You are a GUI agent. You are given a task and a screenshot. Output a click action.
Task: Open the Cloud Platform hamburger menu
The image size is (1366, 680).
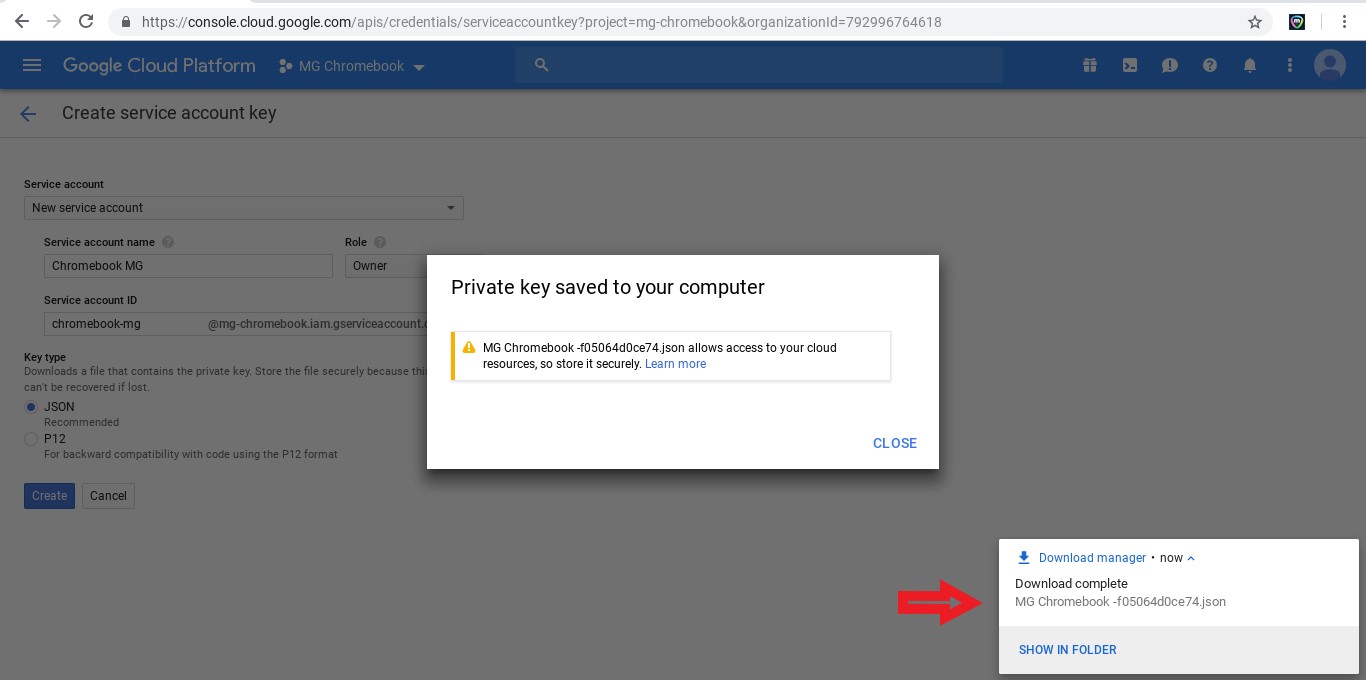31,65
